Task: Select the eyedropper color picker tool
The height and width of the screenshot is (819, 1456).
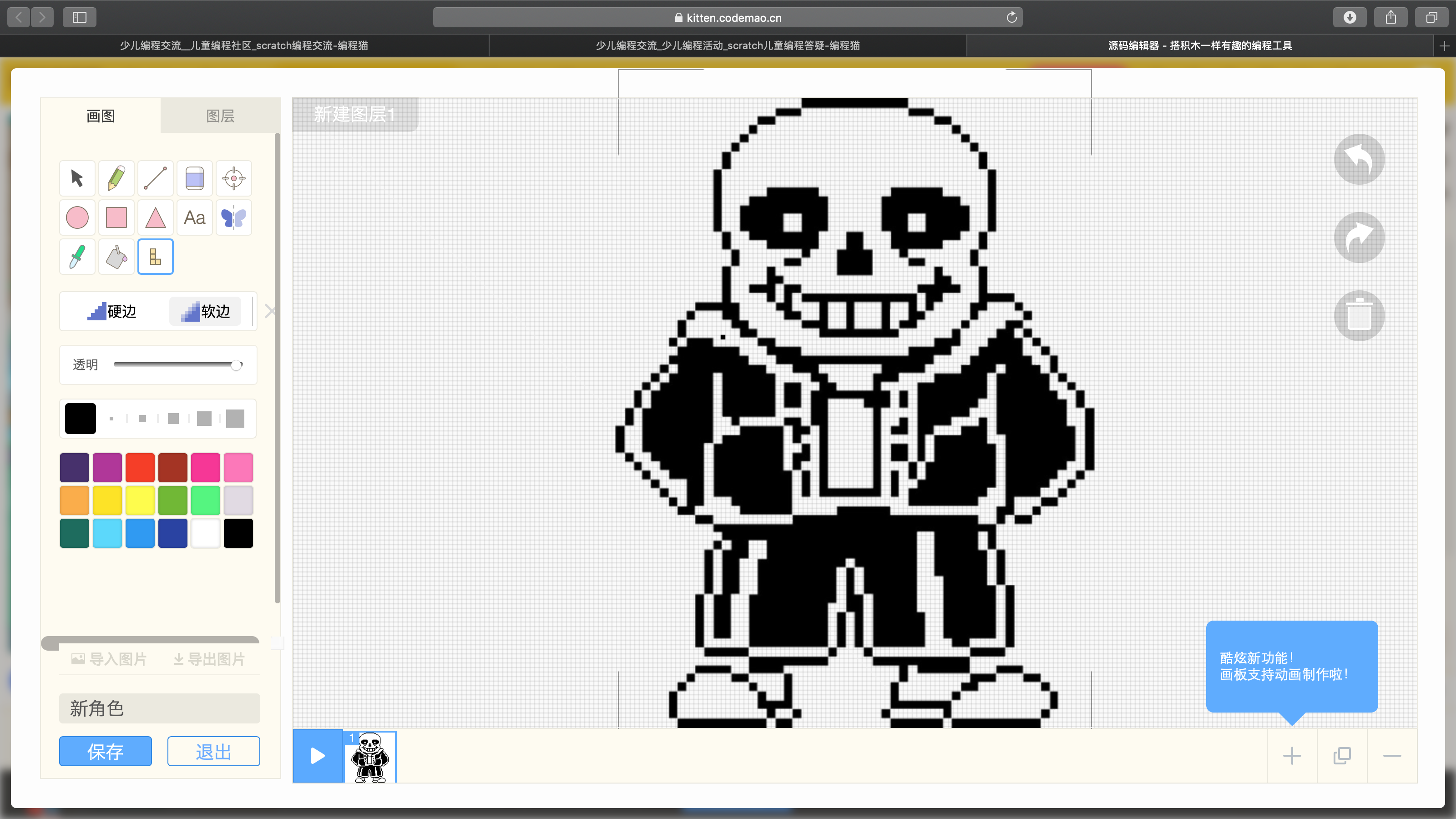Action: point(77,257)
